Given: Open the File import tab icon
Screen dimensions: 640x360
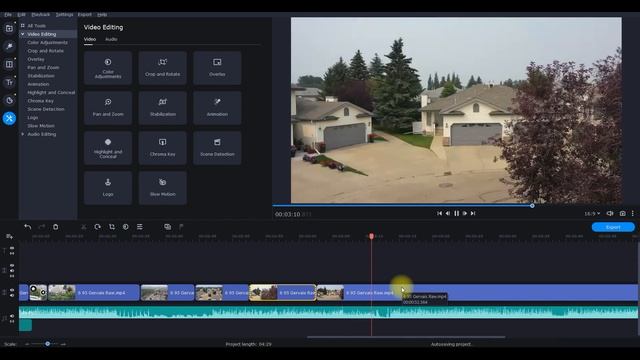Looking at the screenshot, I should (x=9, y=29).
